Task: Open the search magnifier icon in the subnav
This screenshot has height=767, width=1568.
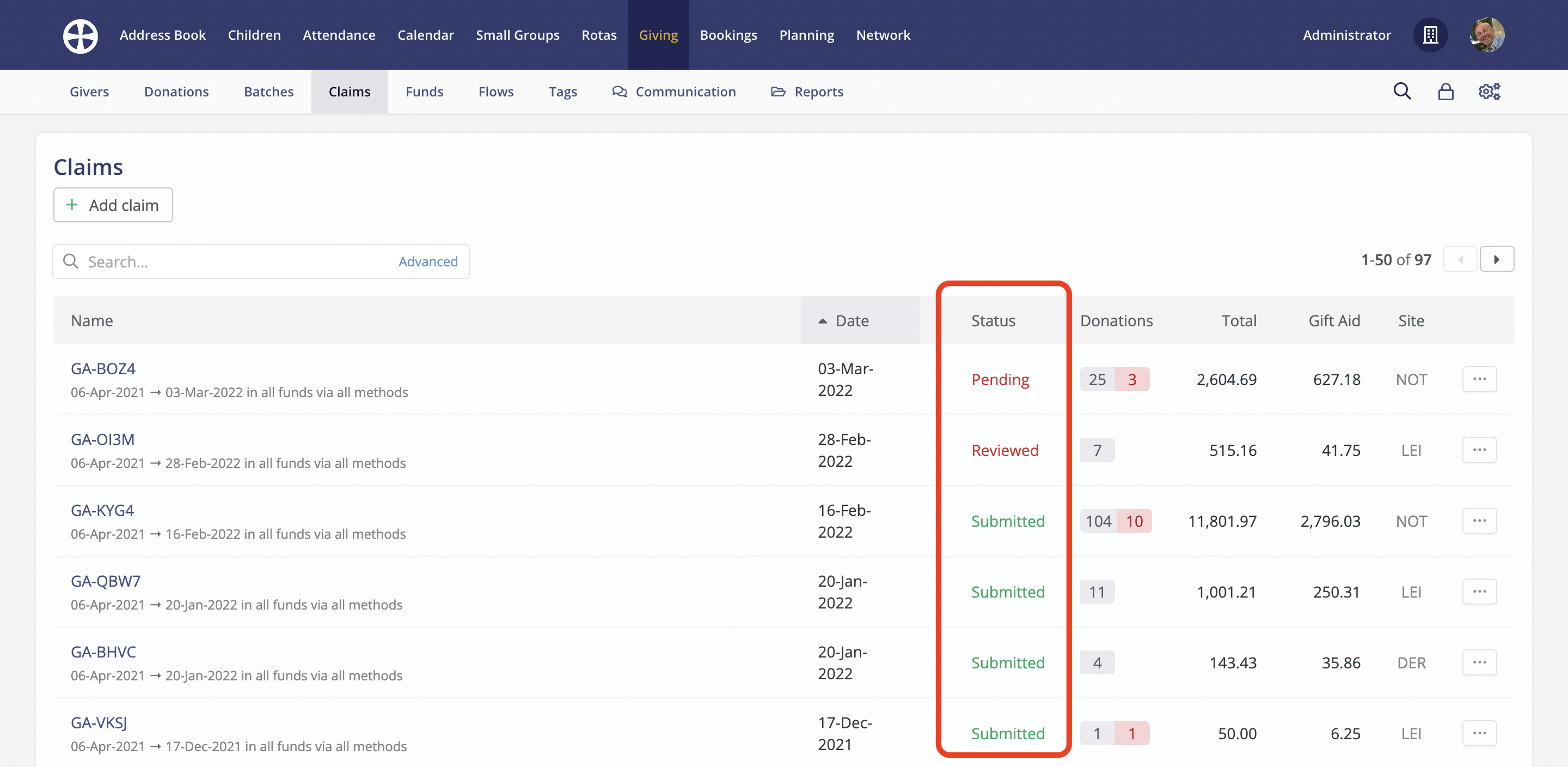Action: pyautogui.click(x=1402, y=92)
